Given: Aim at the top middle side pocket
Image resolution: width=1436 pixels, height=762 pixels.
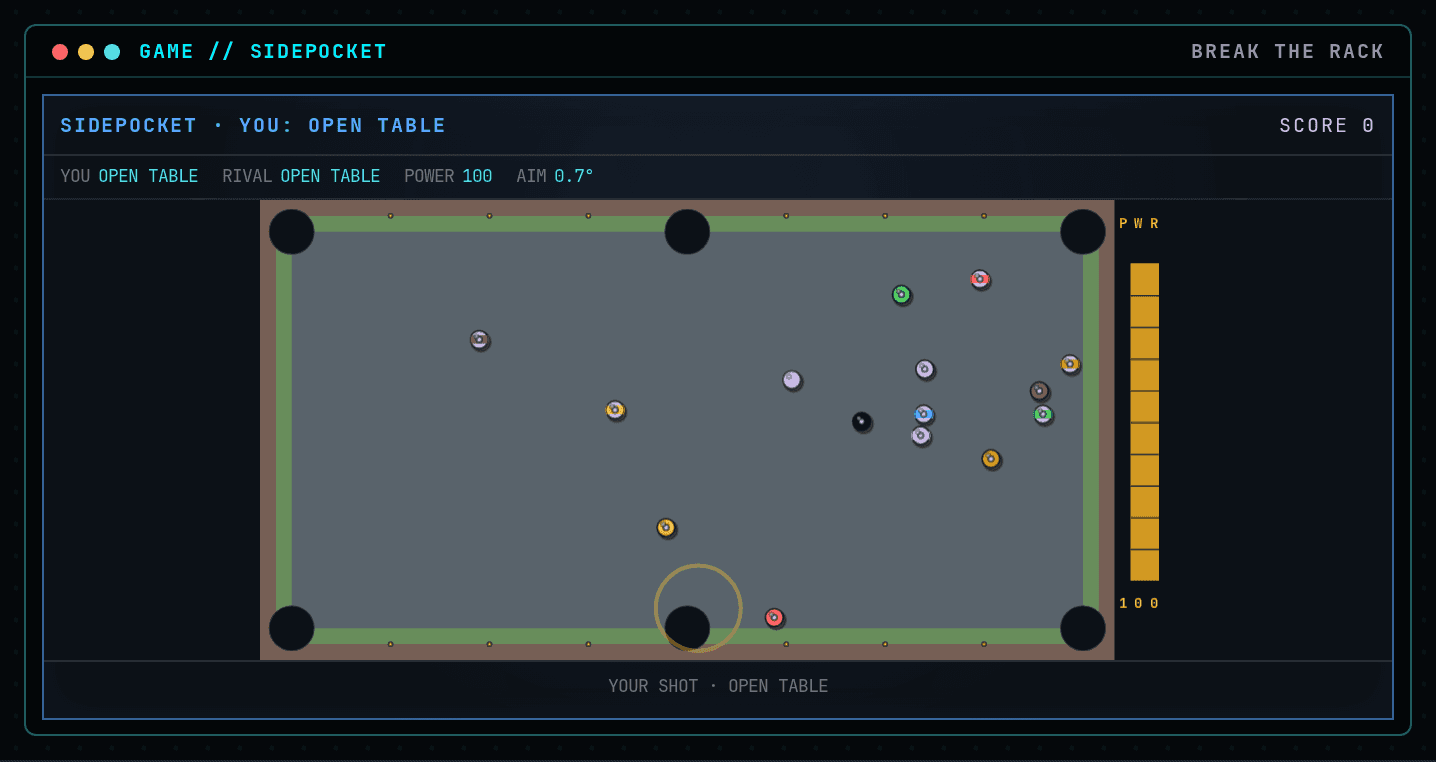Looking at the screenshot, I should [x=687, y=231].
